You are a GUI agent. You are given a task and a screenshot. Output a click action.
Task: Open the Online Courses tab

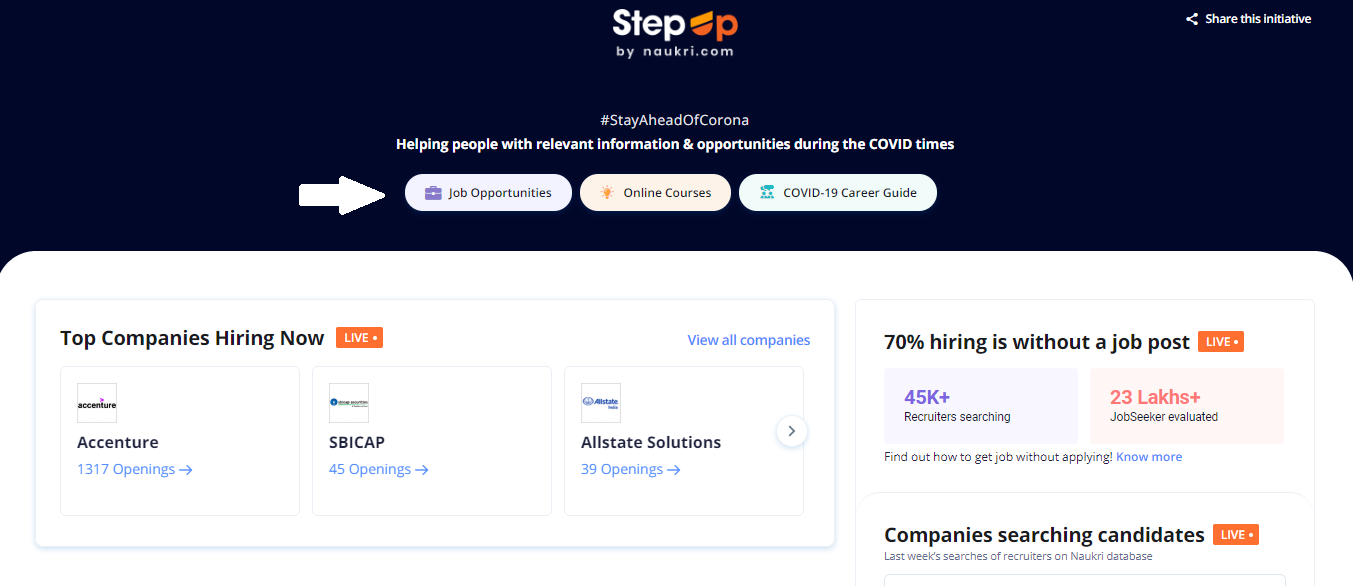click(655, 193)
